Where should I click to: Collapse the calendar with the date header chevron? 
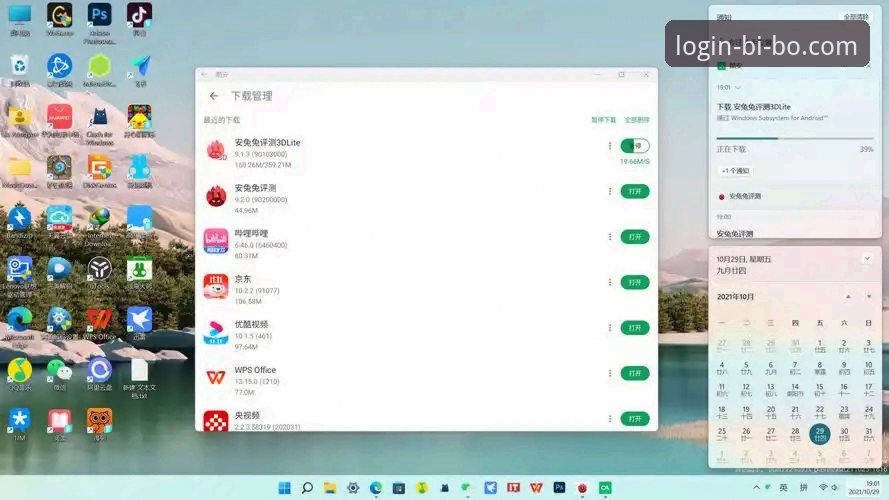click(x=867, y=259)
